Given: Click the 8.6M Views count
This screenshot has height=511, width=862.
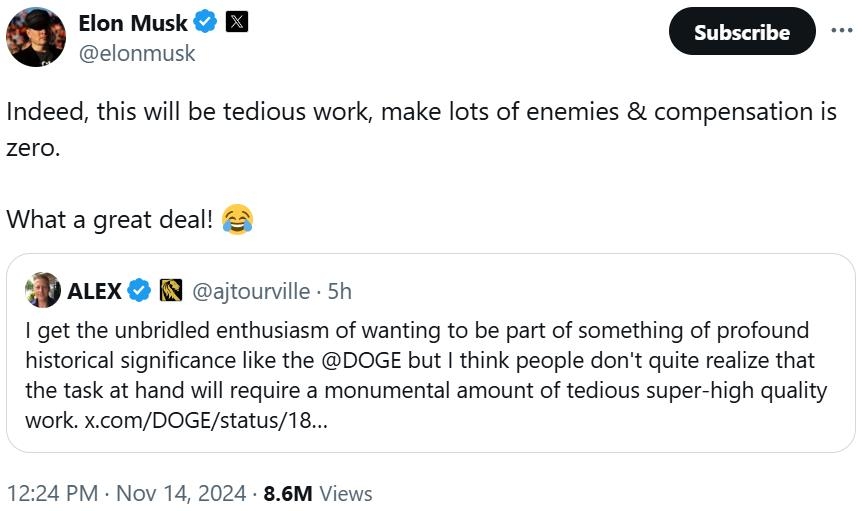Looking at the screenshot, I should tap(318, 494).
